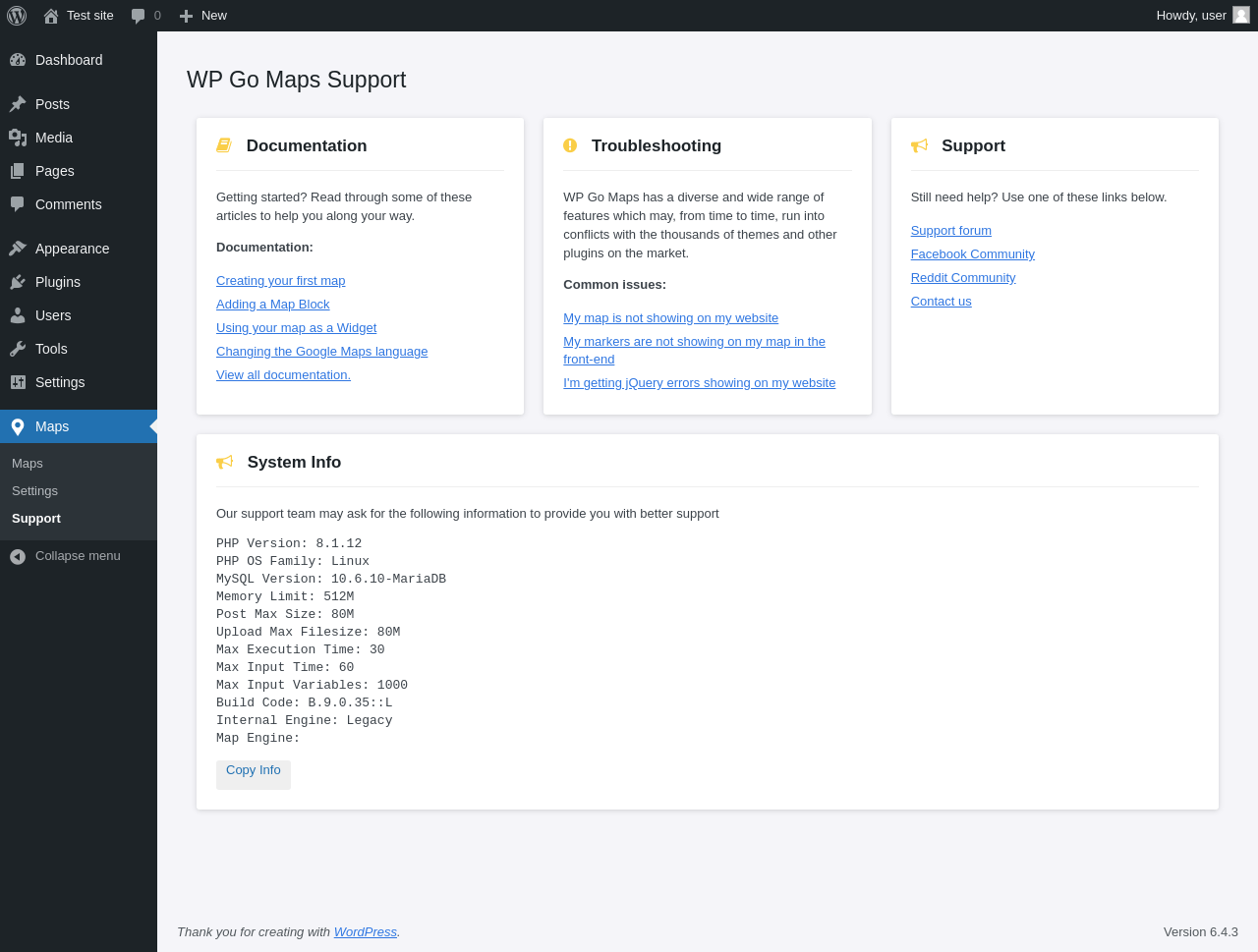Click the Plugins plug icon
Image resolution: width=1258 pixels, height=952 pixels.
18,282
